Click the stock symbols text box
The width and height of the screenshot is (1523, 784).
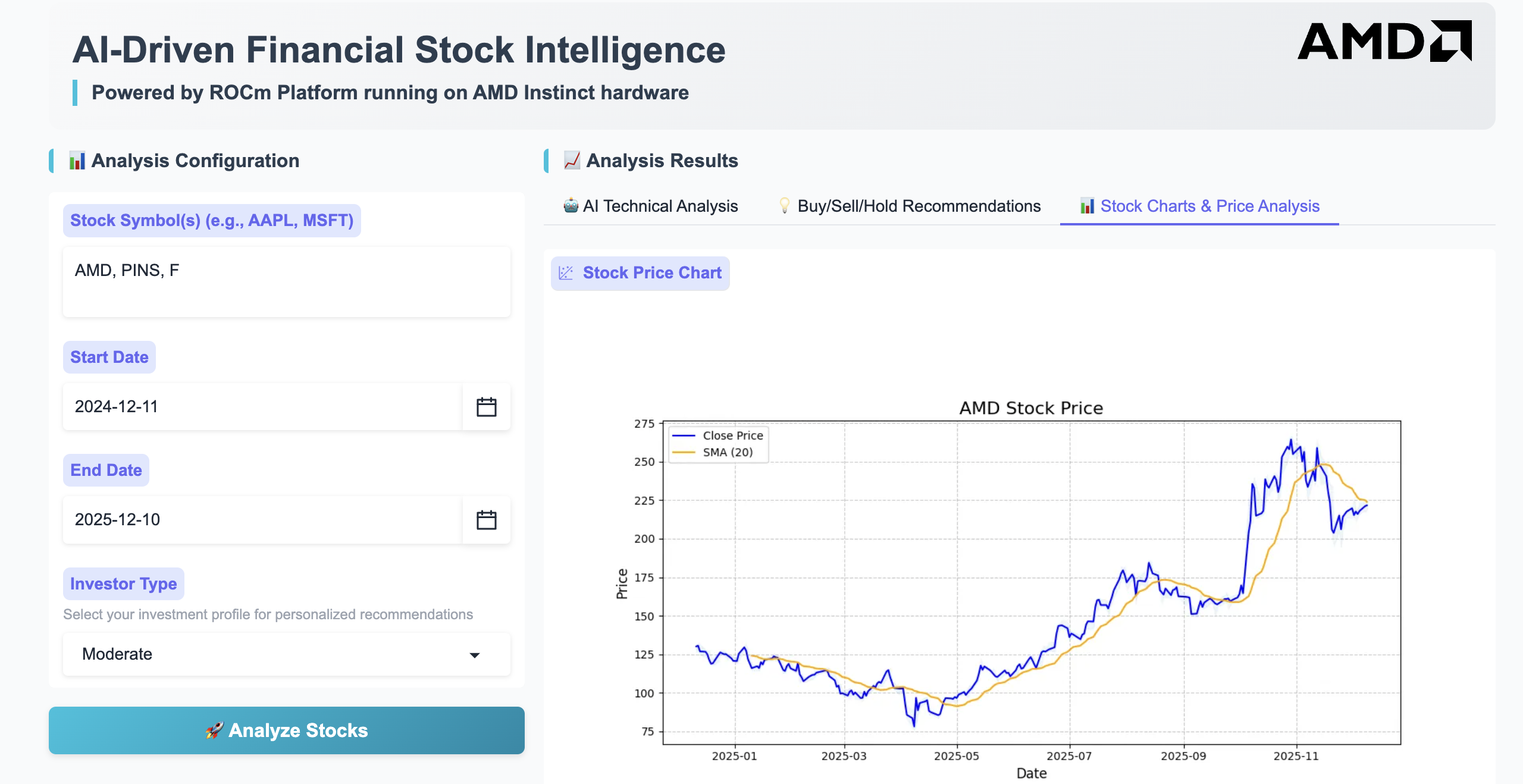point(286,282)
